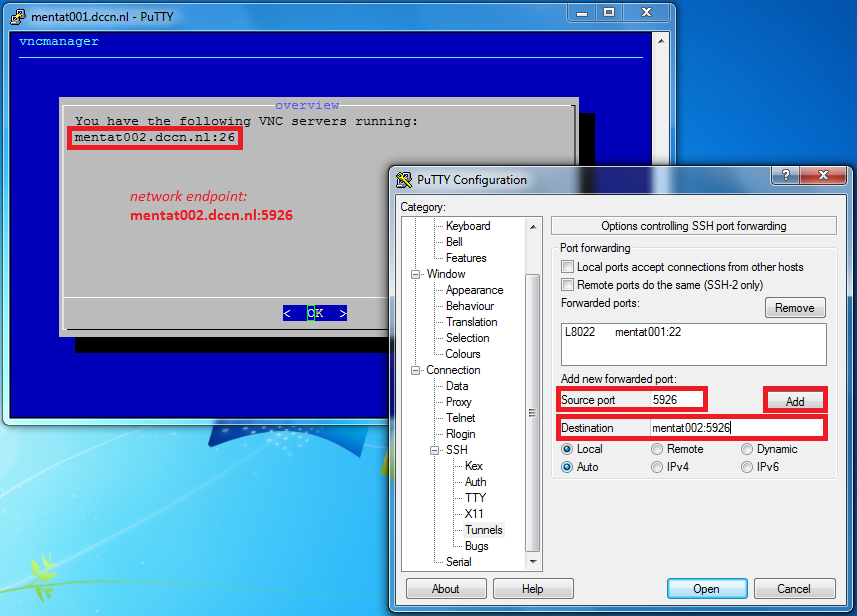The image size is (857, 616).
Task: Choose the IPv6 radio option
Action: coord(747,467)
